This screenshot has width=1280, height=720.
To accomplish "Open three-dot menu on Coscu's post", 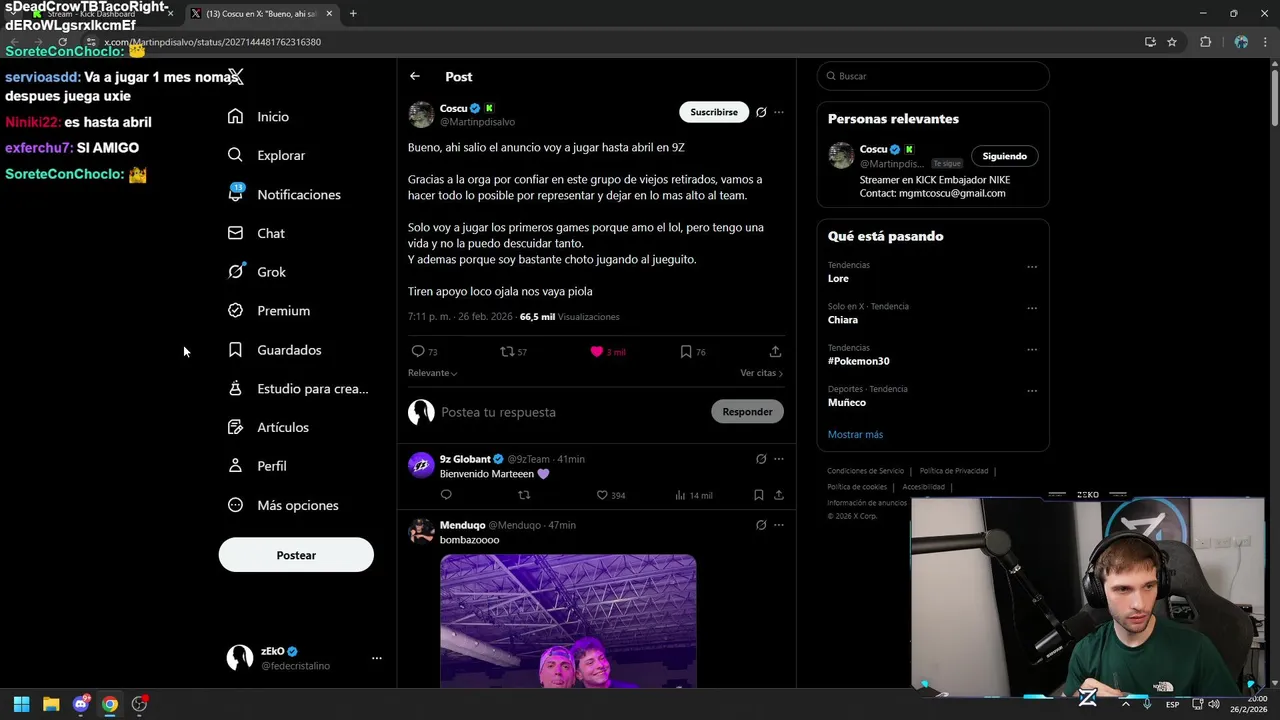I will pos(779,112).
